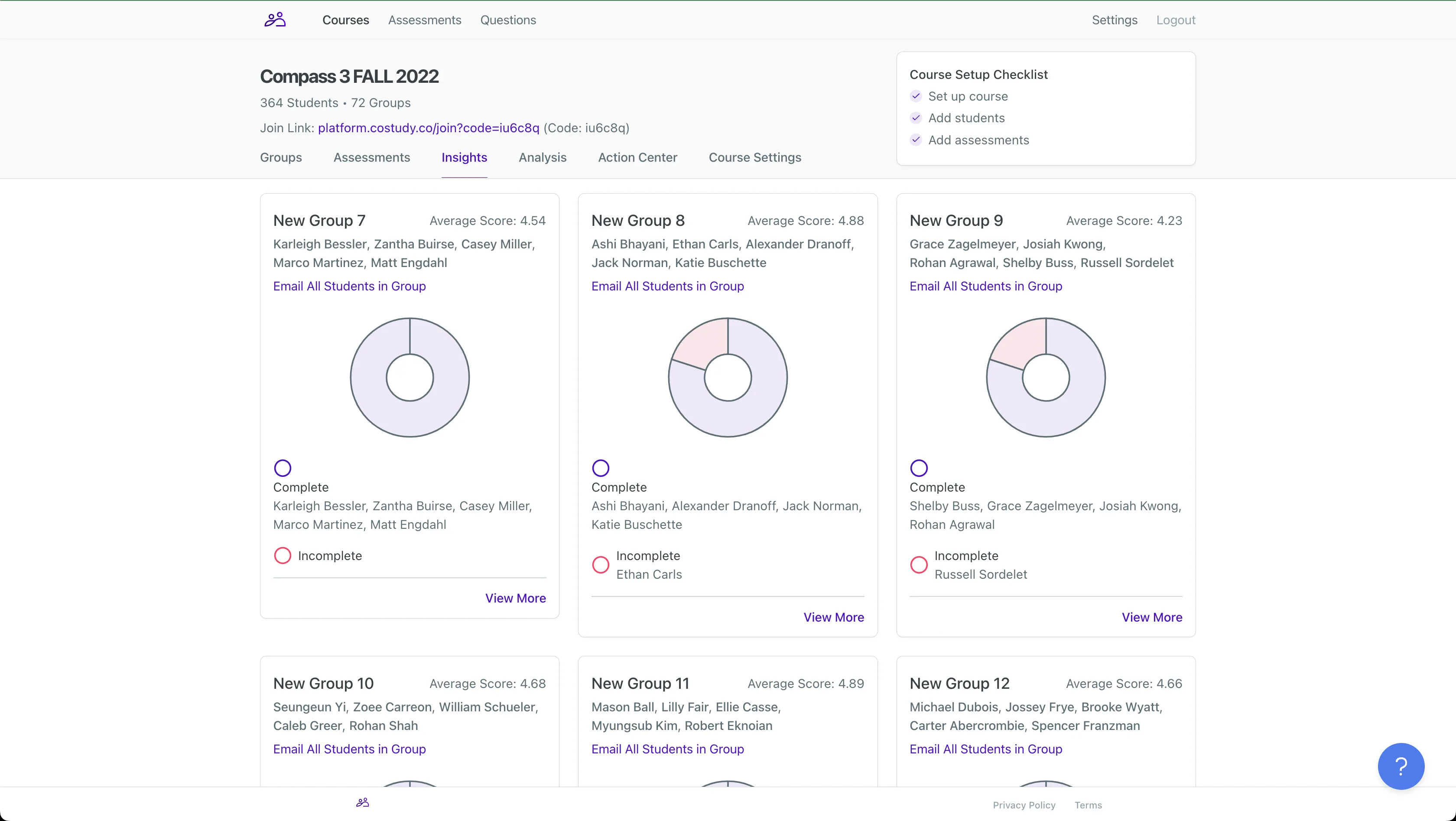Click the Costudy home icon top left
1456x821 pixels.
tap(275, 19)
